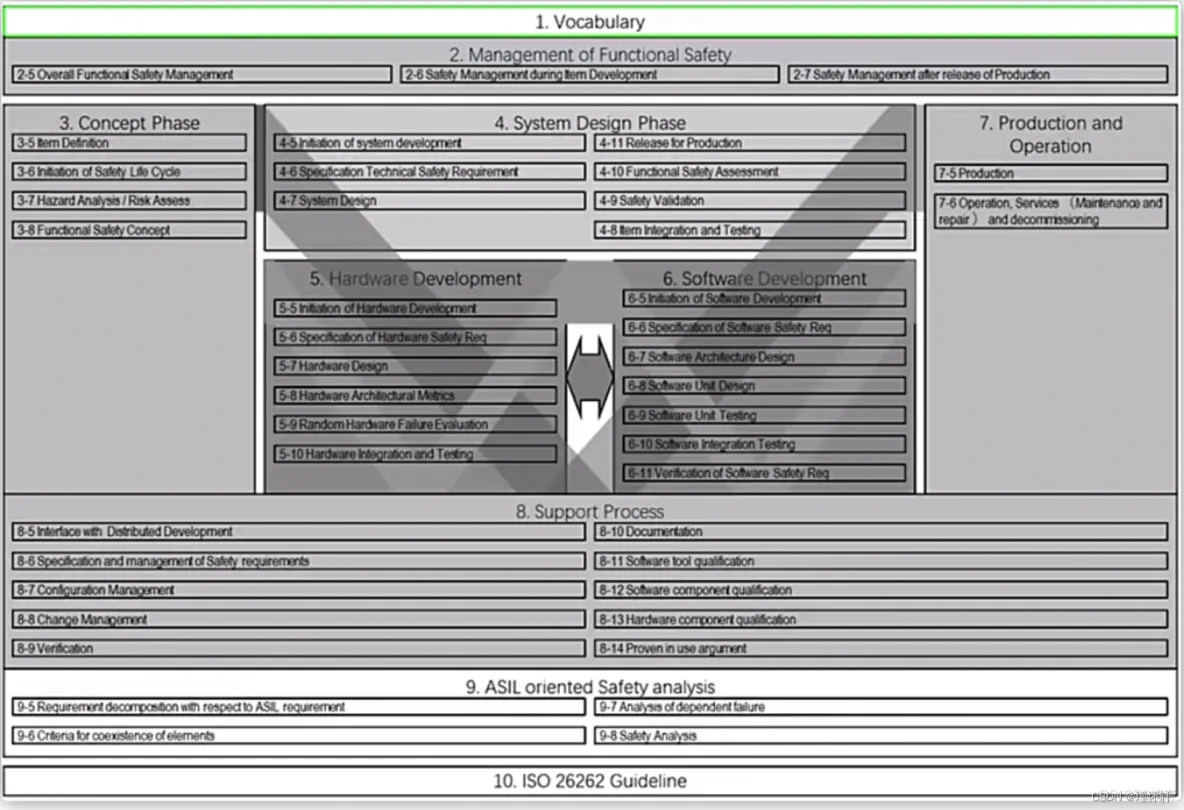Select 4-10 Functional Safety Assessment
Image resolution: width=1184 pixels, height=810 pixels.
click(x=750, y=171)
